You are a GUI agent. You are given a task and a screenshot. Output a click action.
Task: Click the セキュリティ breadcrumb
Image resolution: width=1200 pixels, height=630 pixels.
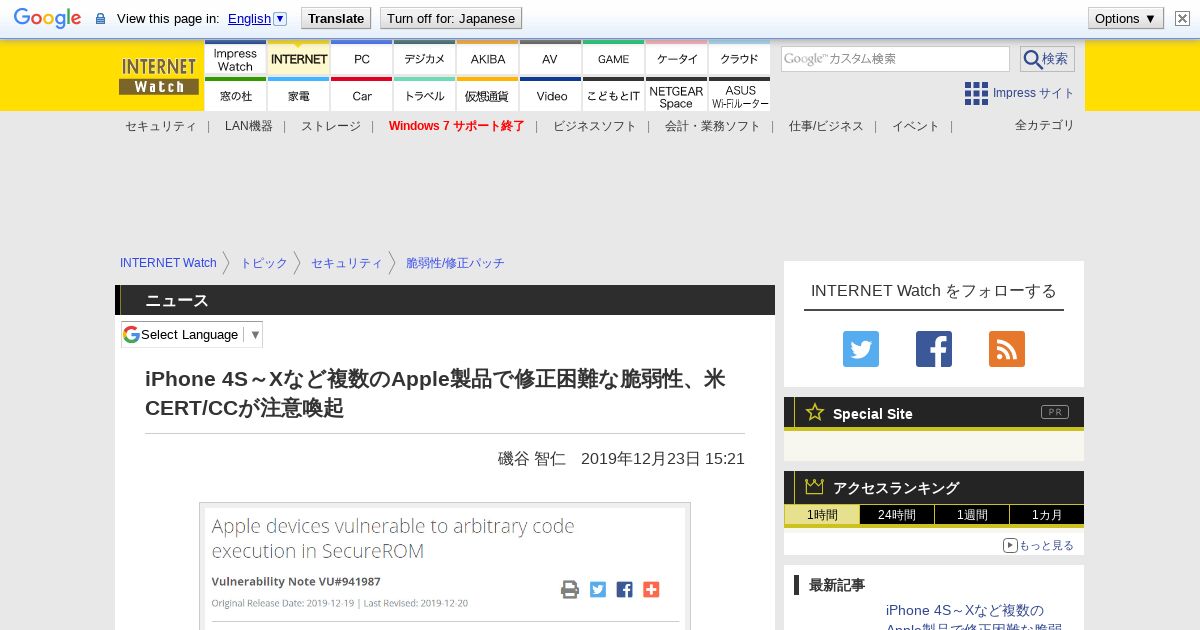tap(347, 263)
